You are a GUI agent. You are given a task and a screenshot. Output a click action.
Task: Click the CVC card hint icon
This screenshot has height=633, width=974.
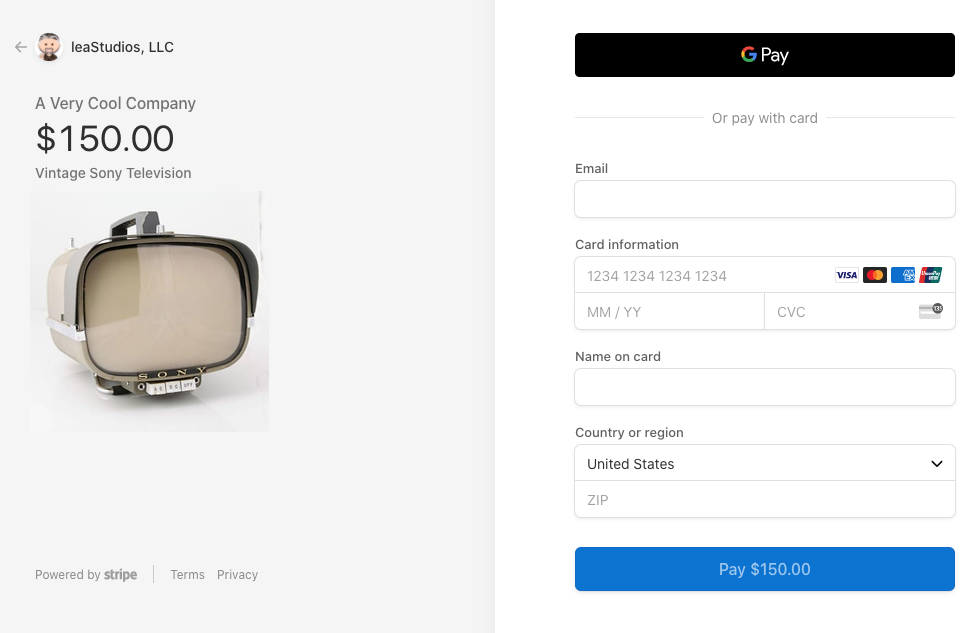point(930,311)
